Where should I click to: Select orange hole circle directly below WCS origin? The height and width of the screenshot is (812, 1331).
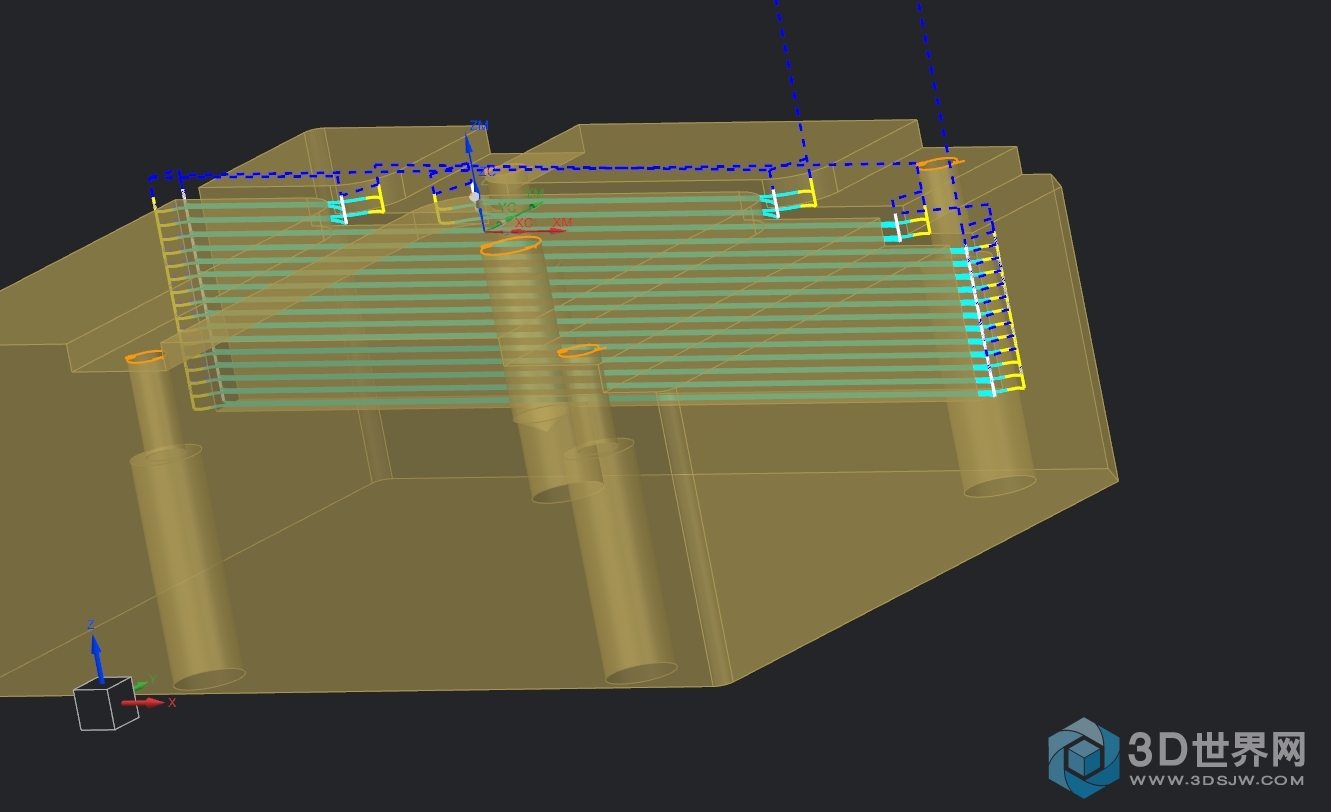click(511, 246)
